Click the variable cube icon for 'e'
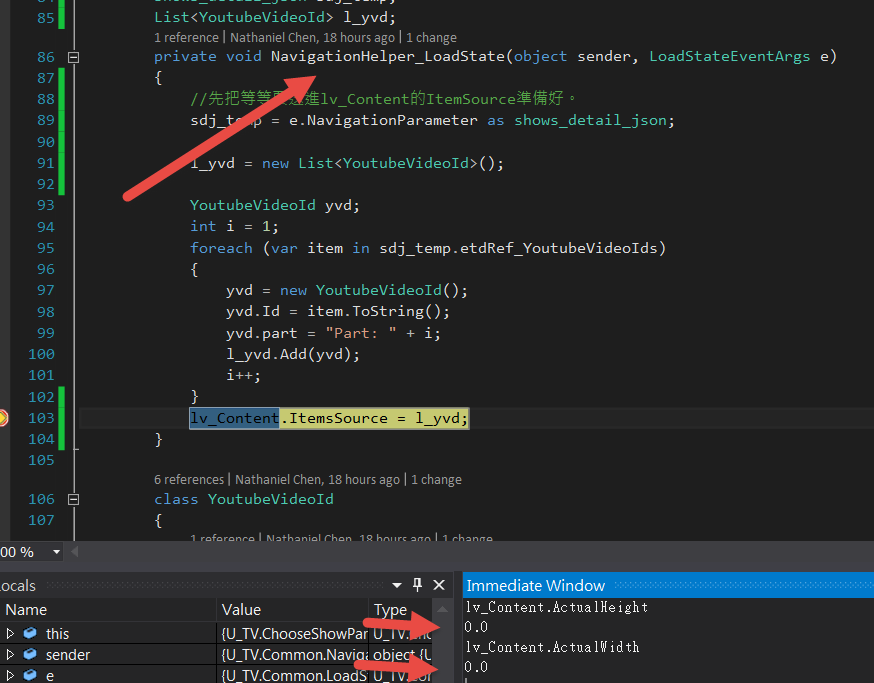This screenshot has height=683, width=874. [30, 675]
